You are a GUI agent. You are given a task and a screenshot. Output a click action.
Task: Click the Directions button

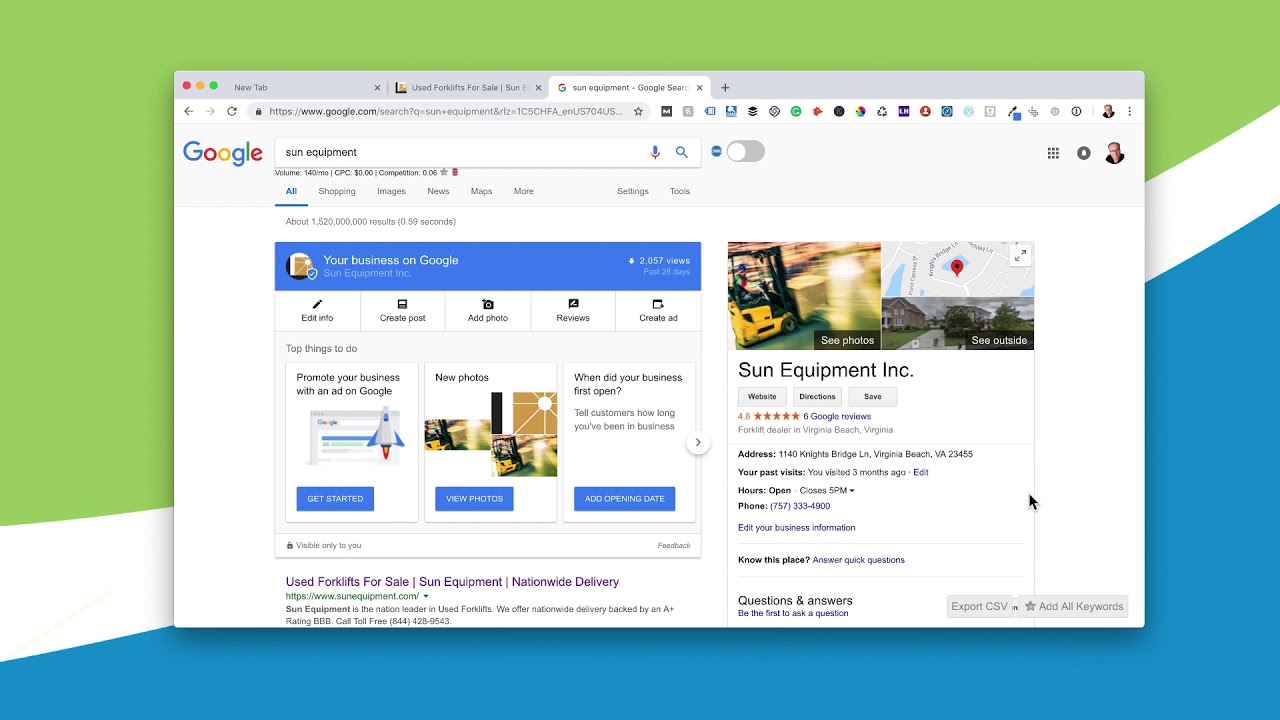(817, 397)
